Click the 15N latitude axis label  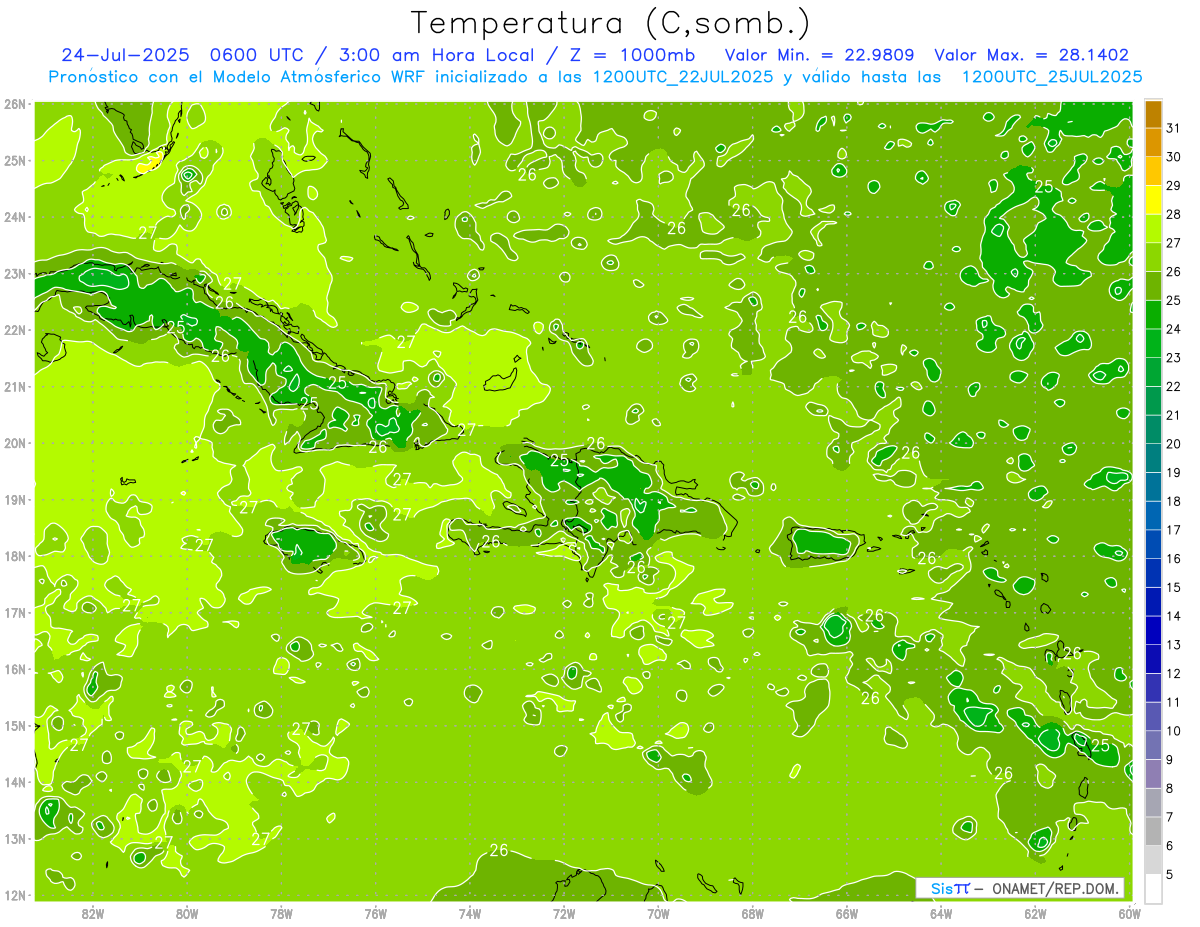tap(15, 726)
